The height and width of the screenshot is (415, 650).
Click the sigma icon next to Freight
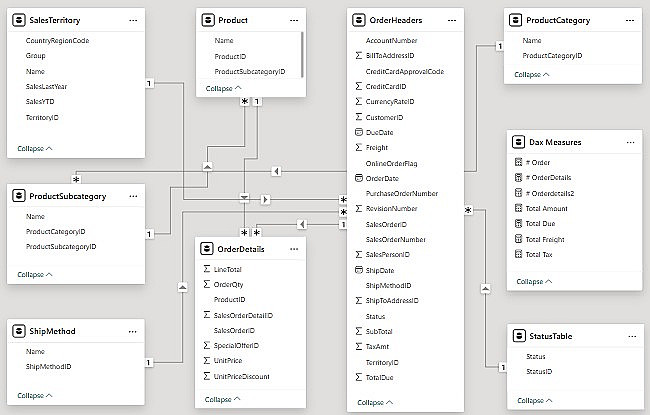359,147
